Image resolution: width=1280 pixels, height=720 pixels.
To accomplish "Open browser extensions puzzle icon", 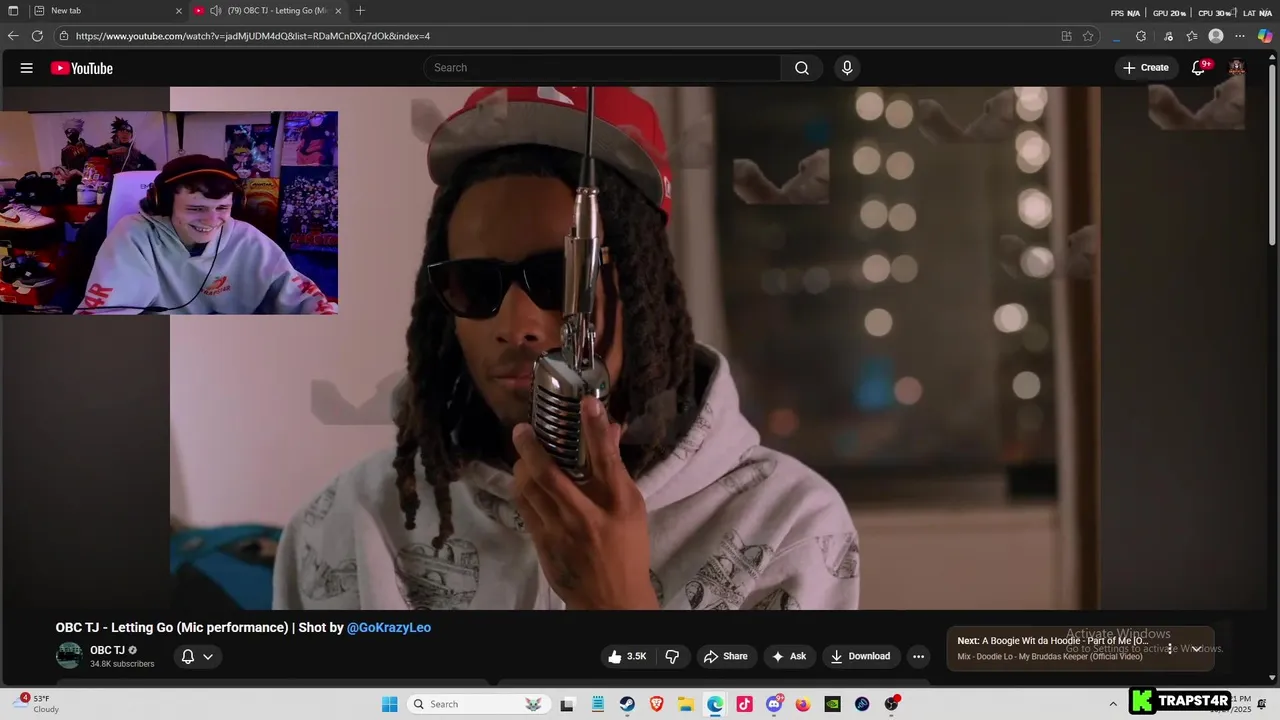I will 1141,36.
